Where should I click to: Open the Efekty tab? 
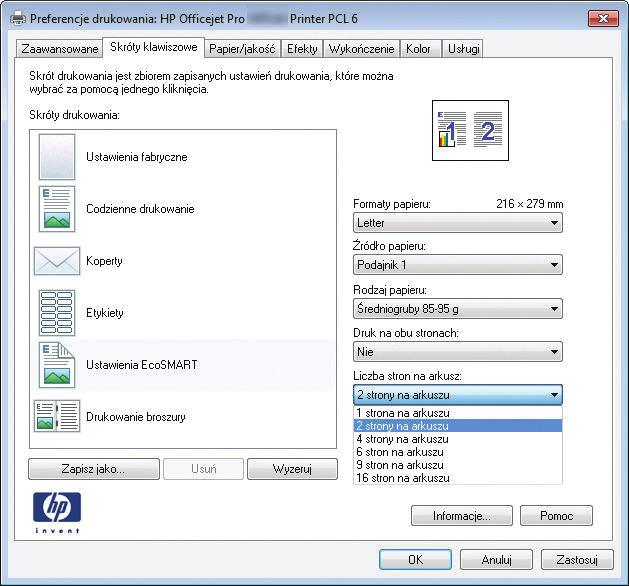[x=302, y=49]
